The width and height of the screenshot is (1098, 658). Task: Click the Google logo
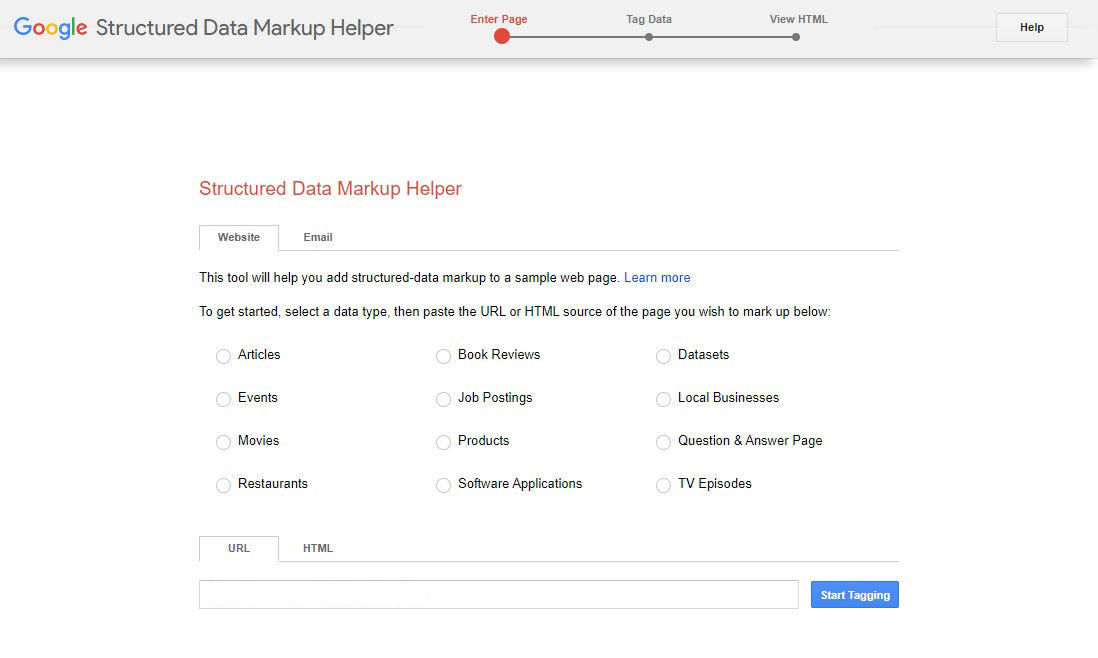click(x=50, y=27)
